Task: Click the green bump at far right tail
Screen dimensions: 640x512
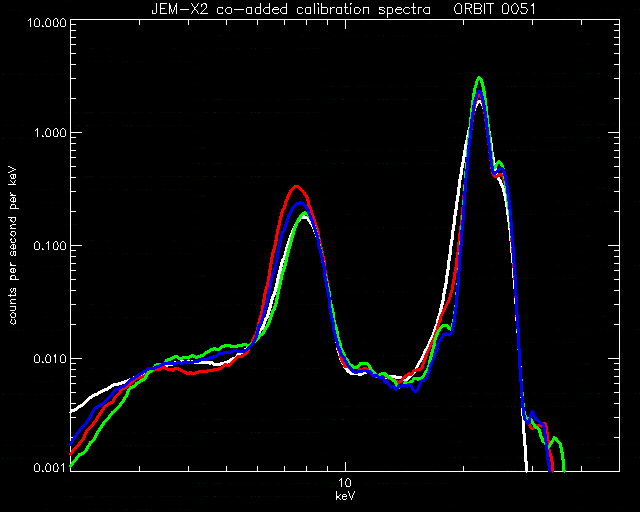Action: pos(556,440)
